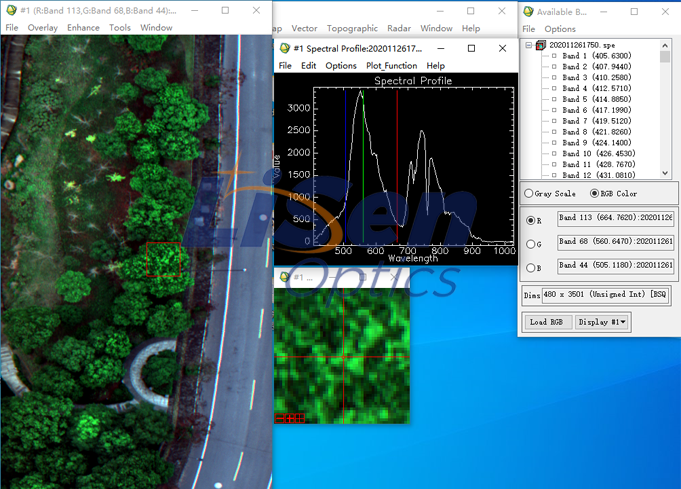Open the Topographic menu in the ENVI main bar
681x489 pixels.
click(x=352, y=28)
